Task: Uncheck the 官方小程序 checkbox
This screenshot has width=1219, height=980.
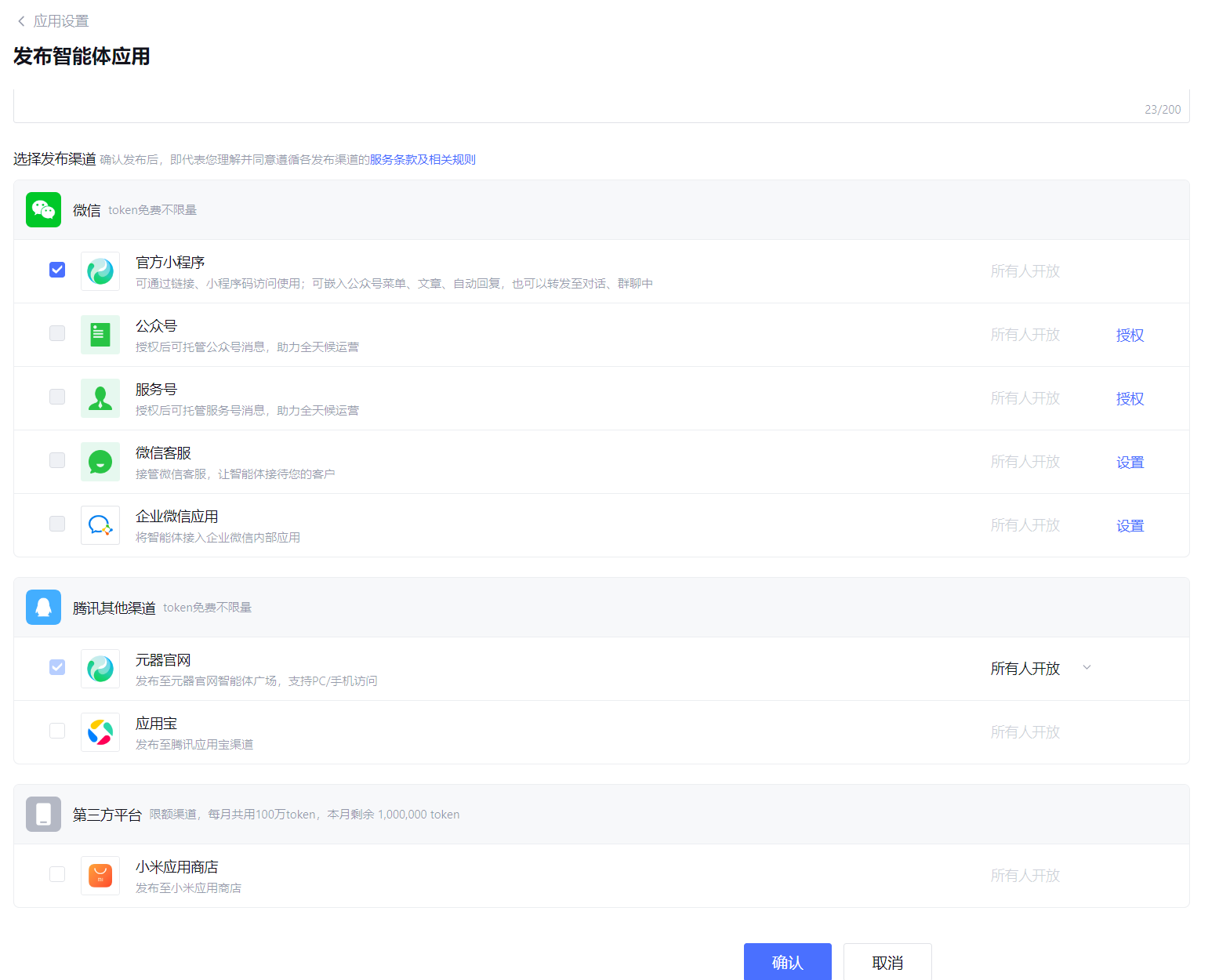Action: pos(56,269)
